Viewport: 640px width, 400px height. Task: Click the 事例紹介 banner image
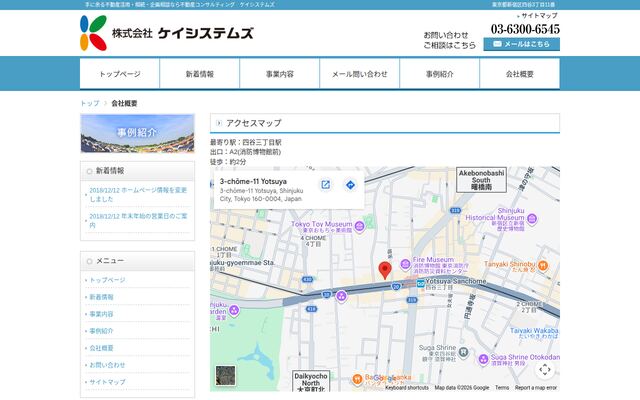[x=137, y=133]
